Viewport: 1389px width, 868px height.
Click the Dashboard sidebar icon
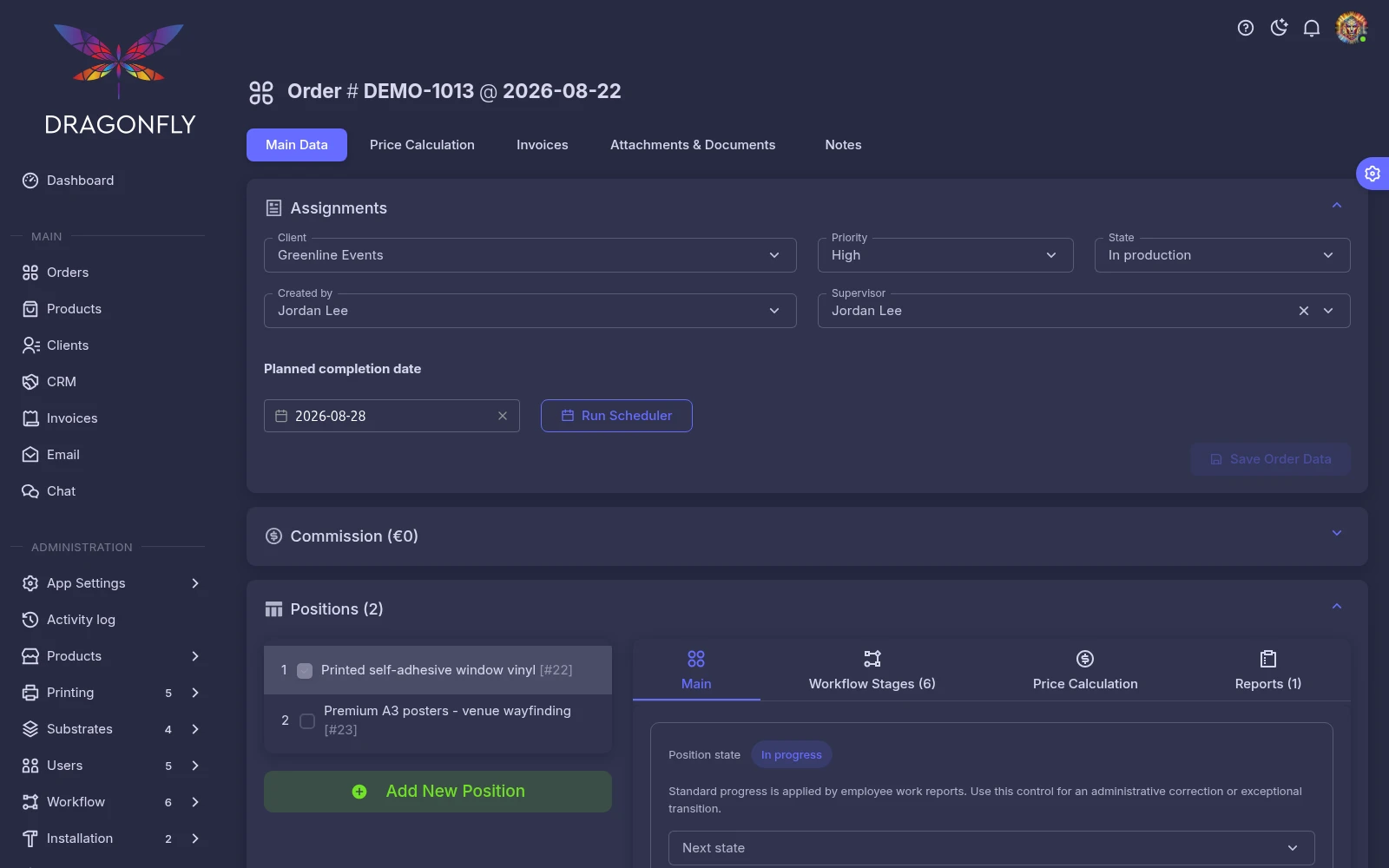(x=30, y=181)
